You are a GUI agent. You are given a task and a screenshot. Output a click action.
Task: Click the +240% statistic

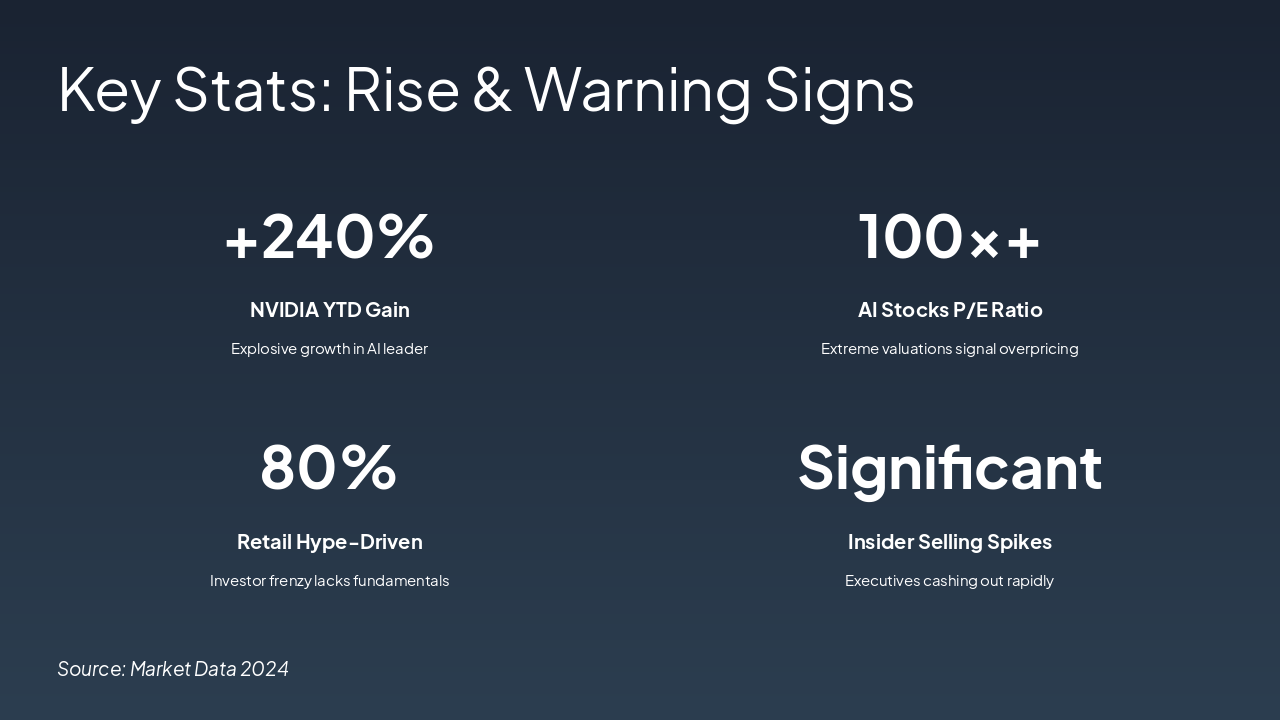pyautogui.click(x=329, y=237)
